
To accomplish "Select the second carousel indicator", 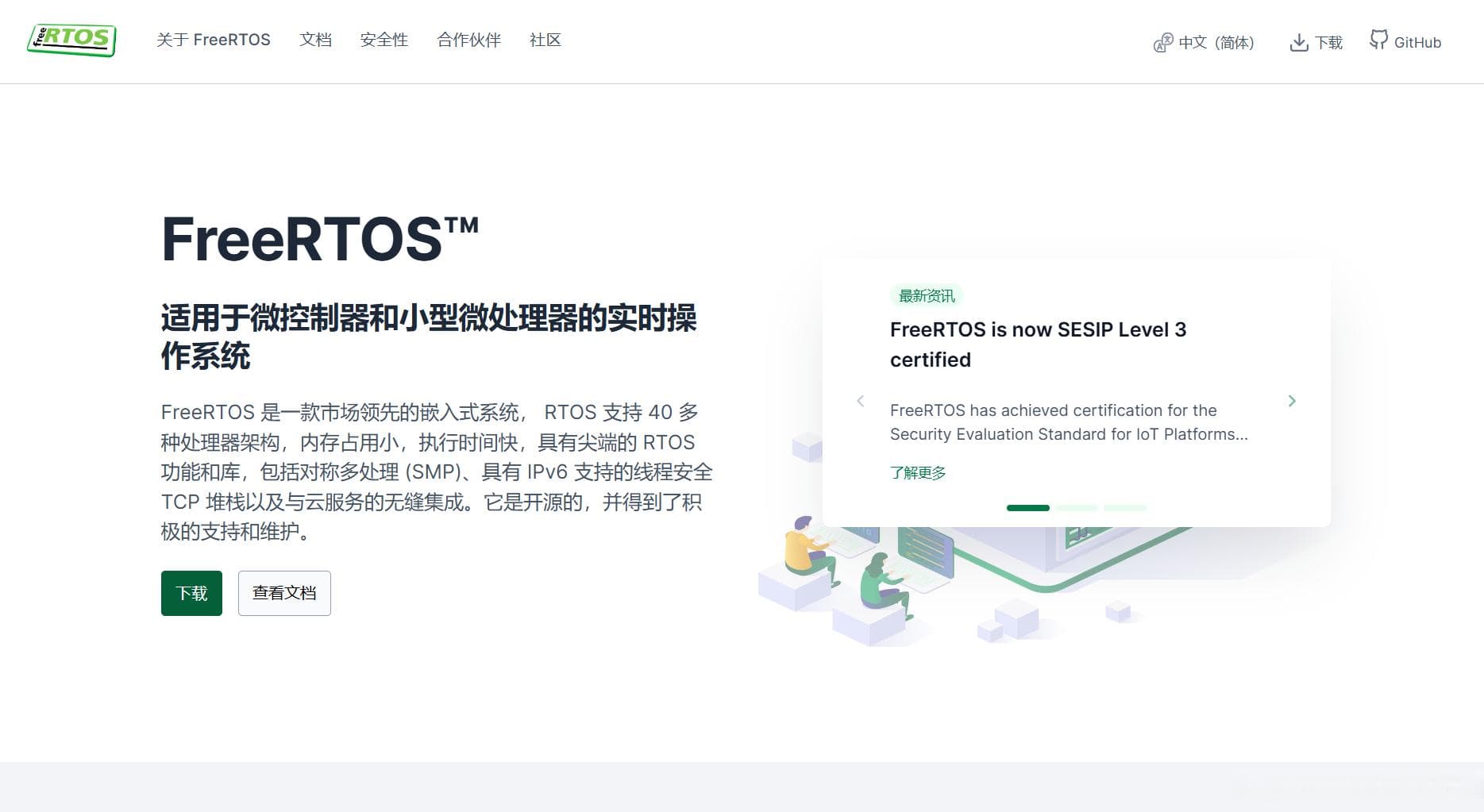I will tap(1077, 508).
